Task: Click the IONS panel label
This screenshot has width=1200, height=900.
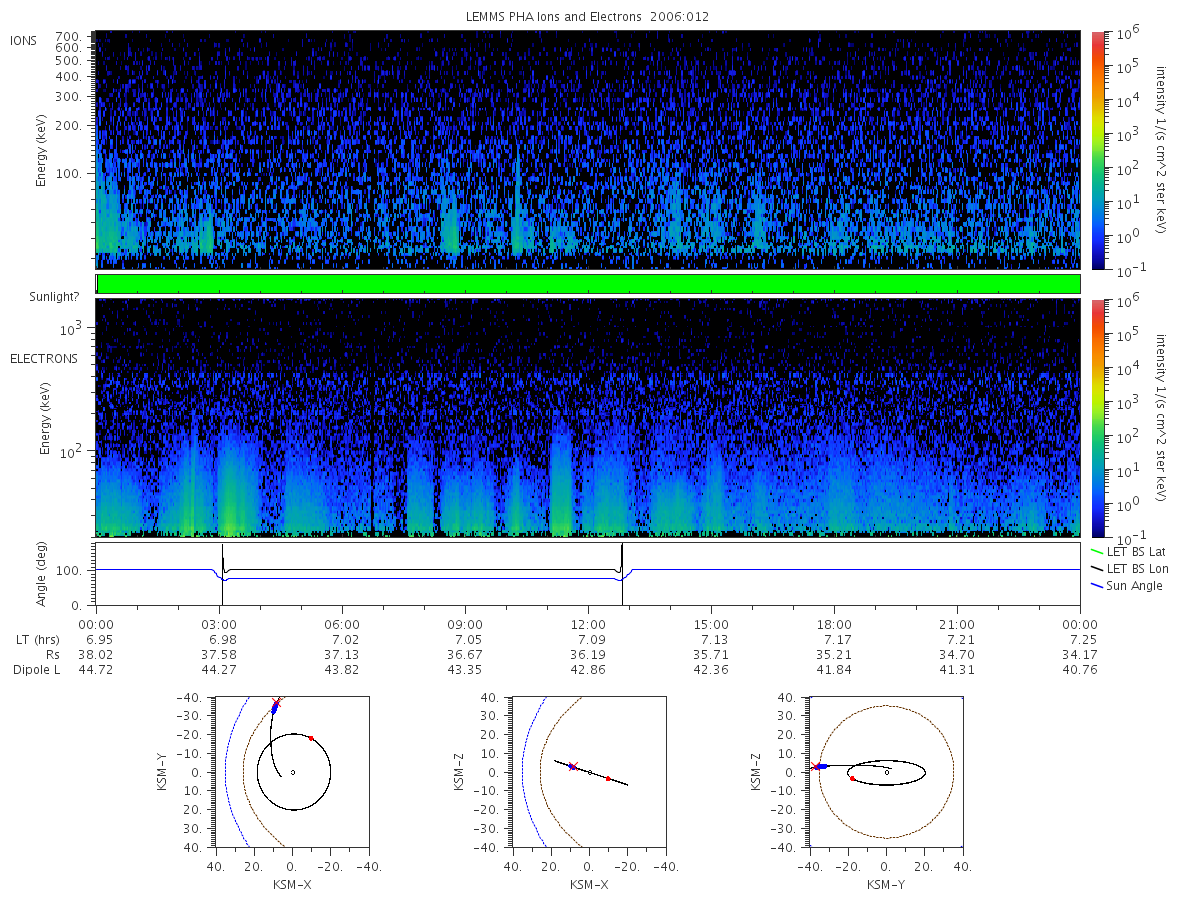Action: [25, 40]
